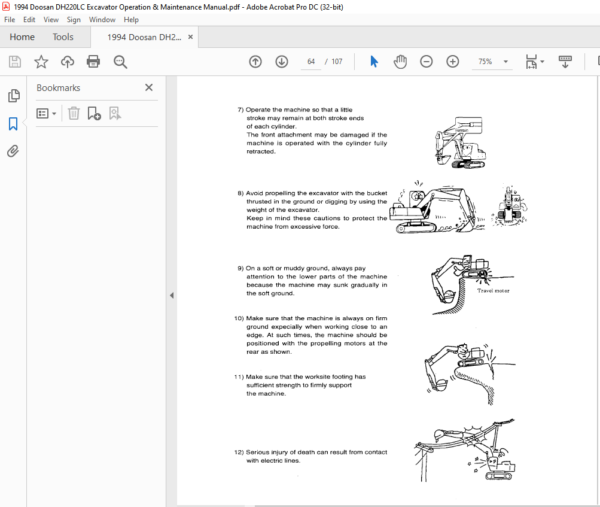Image resolution: width=600 pixels, height=507 pixels.
Task: Click paragraph '10) Make sure that the machine'
Action: [x=311, y=335]
